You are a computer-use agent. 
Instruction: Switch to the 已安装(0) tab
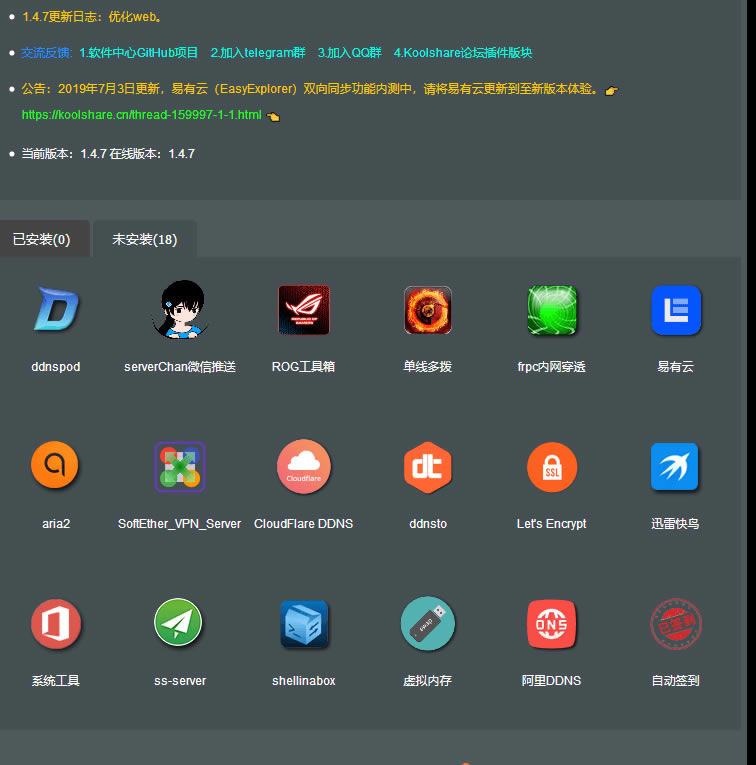42,240
